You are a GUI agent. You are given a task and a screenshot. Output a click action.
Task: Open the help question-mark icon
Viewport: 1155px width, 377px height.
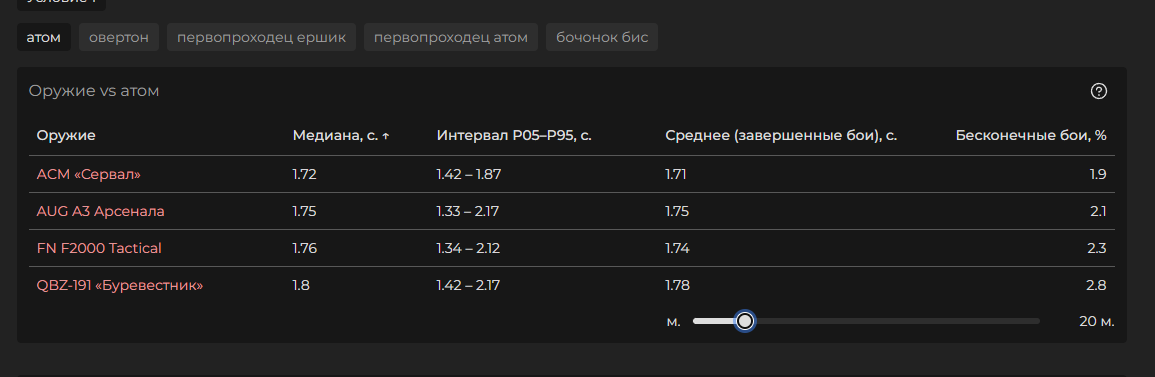point(1098,91)
